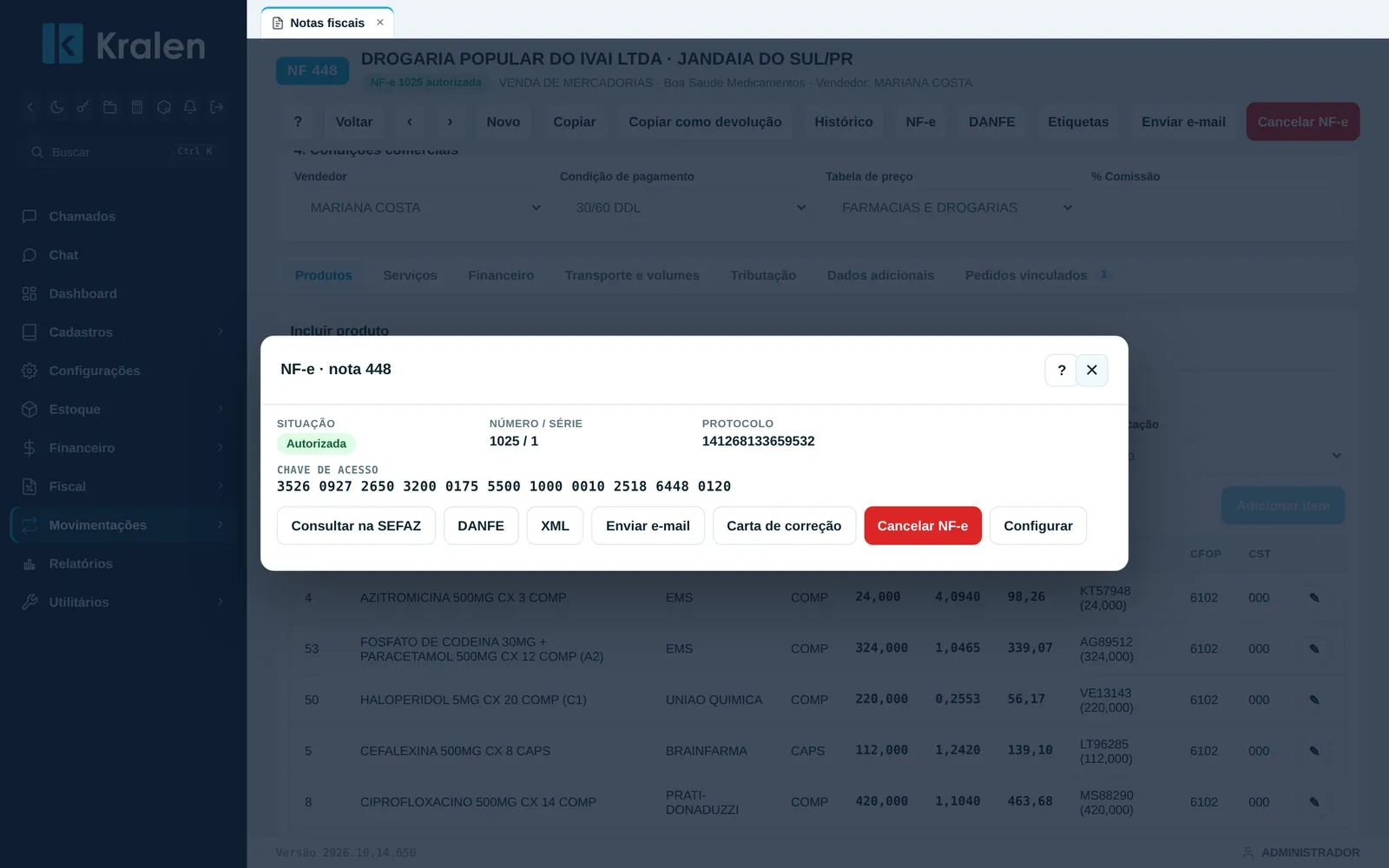The image size is (1389, 868).
Task: Open the Pedidos vinculados tab
Action: point(1037,275)
